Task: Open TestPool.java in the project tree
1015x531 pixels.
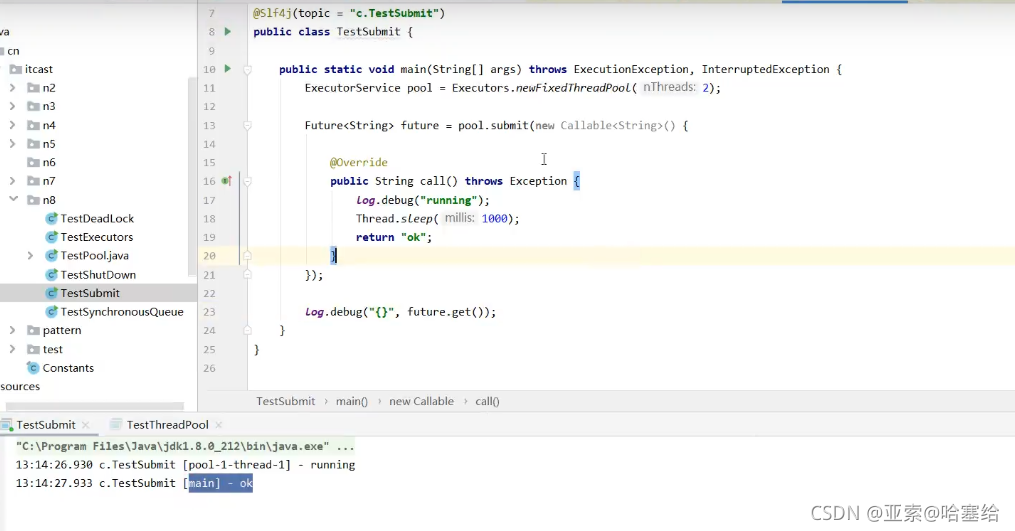Action: 95,256
